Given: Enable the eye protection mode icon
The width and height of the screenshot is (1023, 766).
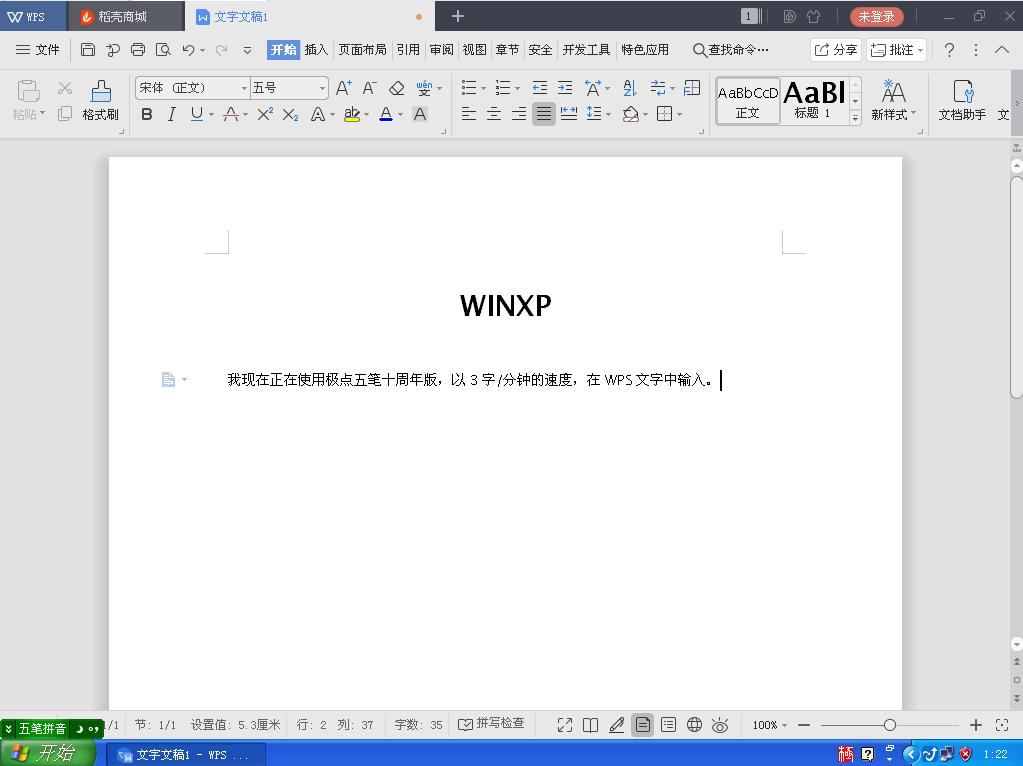Looking at the screenshot, I should click(x=719, y=724).
